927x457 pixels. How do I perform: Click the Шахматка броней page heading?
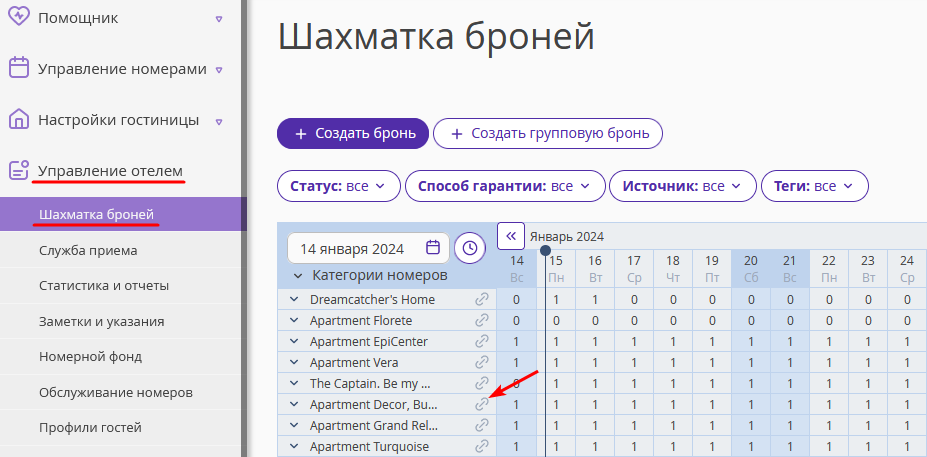(x=436, y=38)
